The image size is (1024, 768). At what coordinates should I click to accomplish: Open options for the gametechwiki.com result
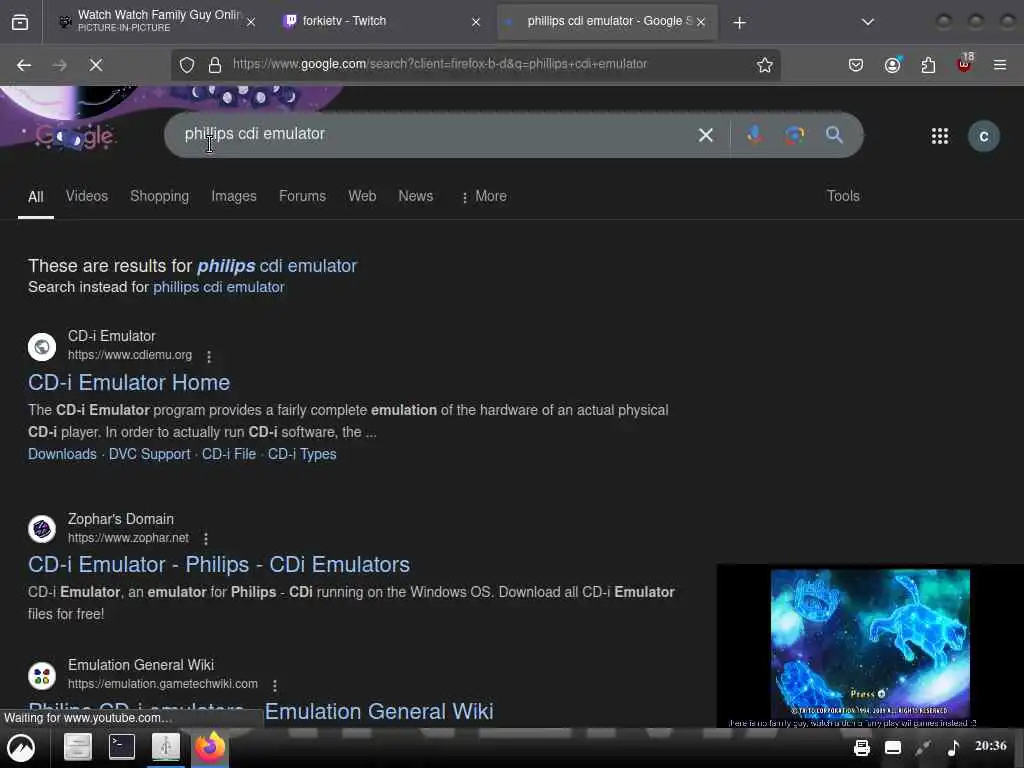[275, 685]
